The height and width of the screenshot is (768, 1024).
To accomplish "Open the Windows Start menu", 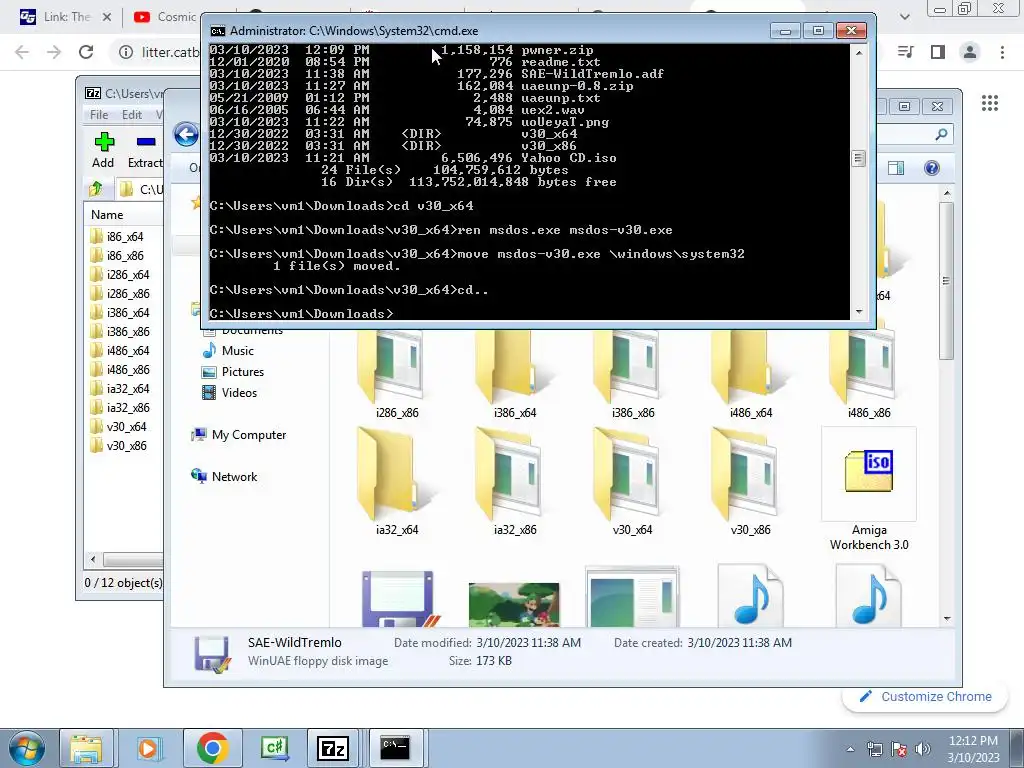I will pyautogui.click(x=25, y=748).
